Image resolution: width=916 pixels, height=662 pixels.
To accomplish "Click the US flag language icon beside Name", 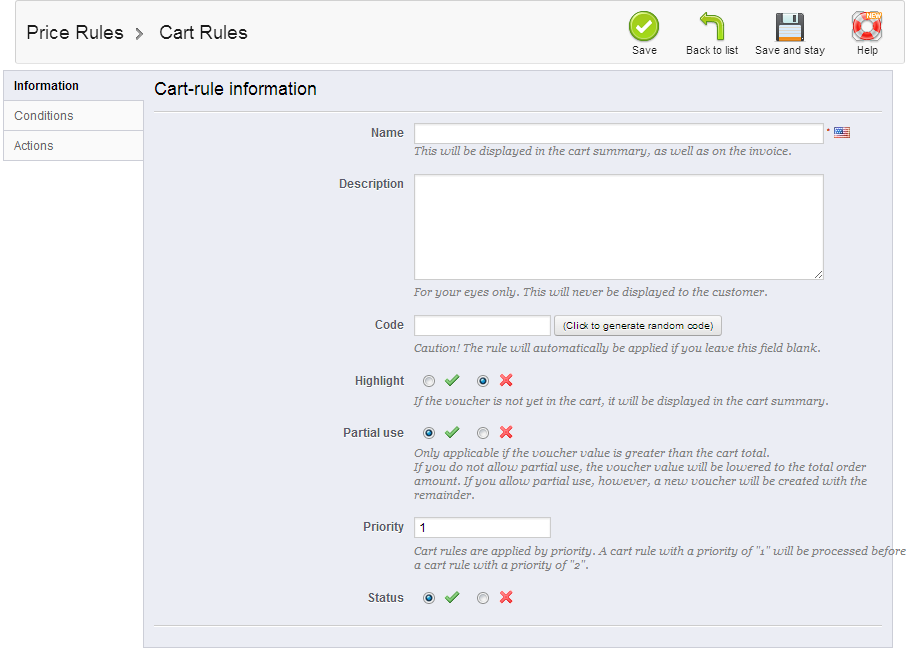I will [841, 131].
